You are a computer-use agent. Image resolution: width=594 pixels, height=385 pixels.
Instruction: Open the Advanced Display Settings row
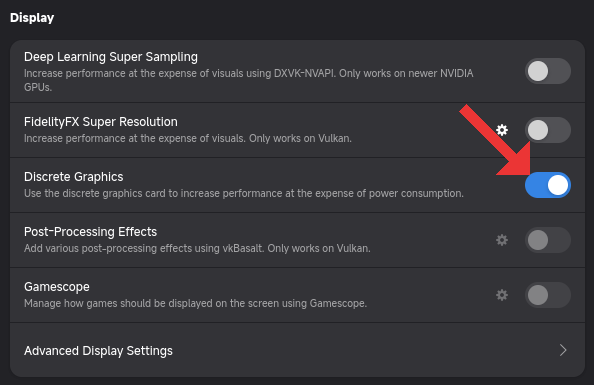(x=297, y=350)
